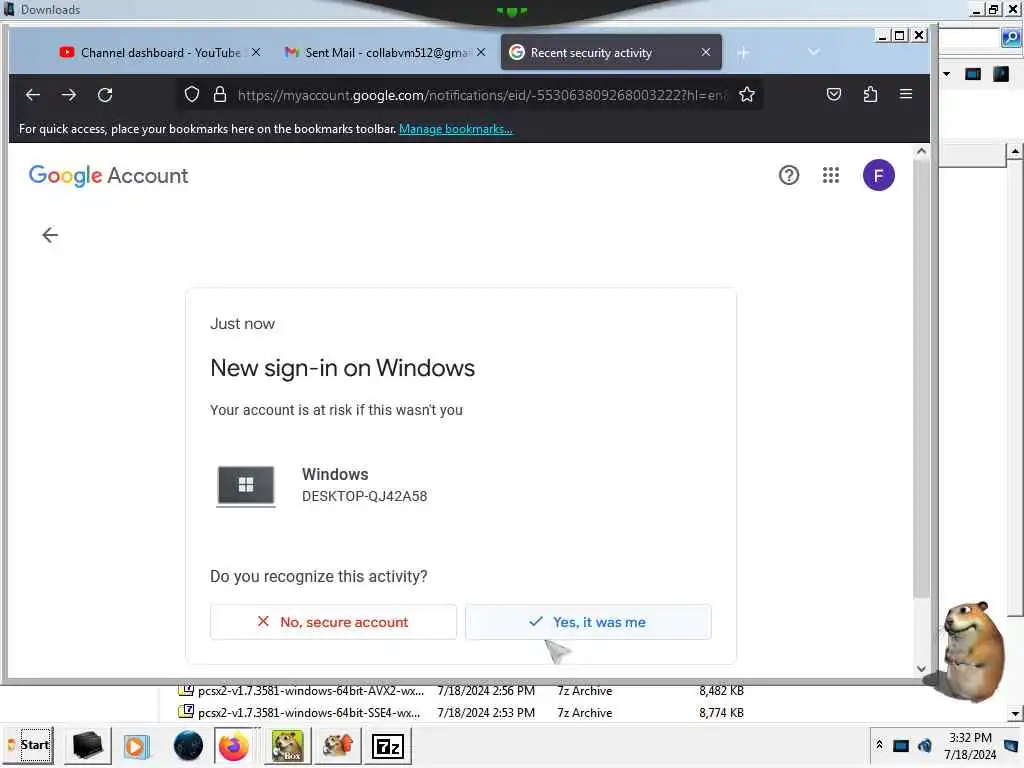1024x768 pixels.
Task: Open the Google apps grid
Action: click(831, 175)
